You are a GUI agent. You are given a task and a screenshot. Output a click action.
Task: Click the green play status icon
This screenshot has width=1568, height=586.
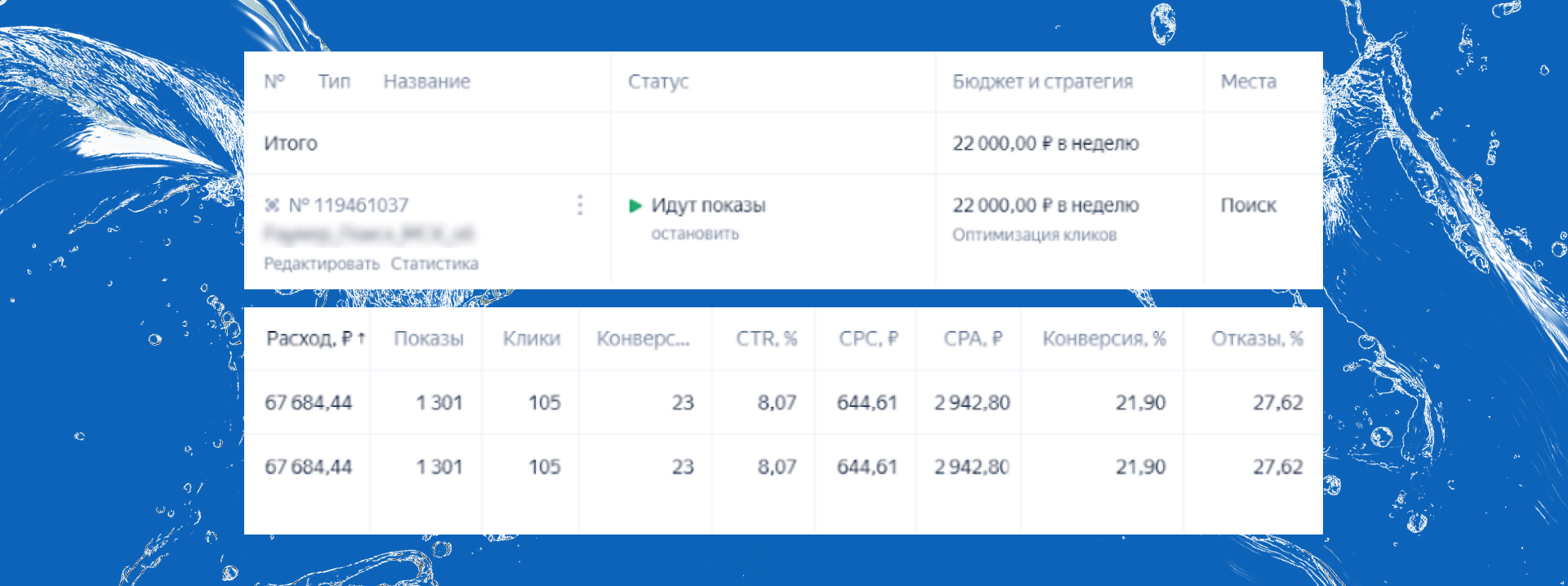tap(635, 206)
